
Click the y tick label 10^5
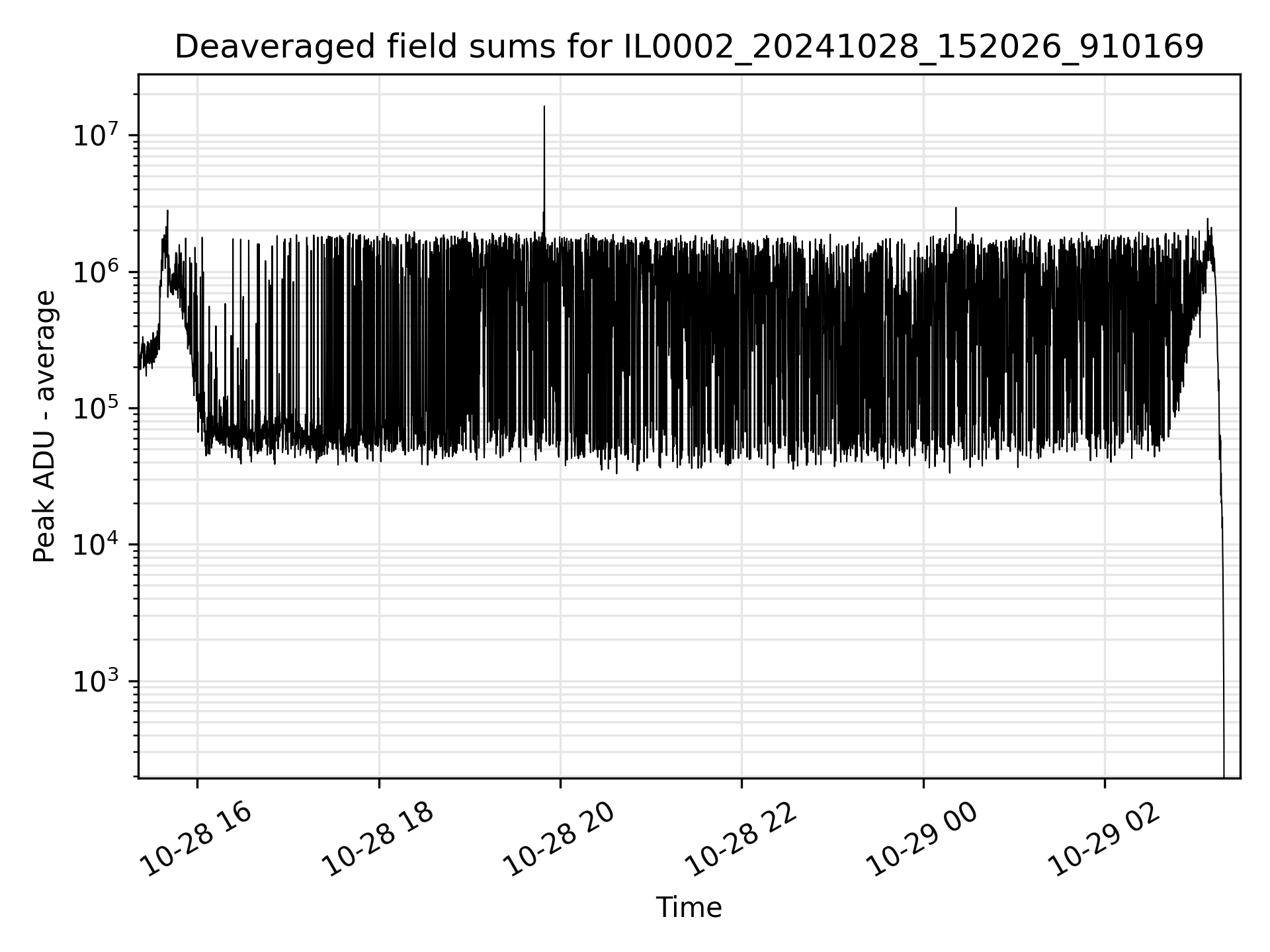point(97,408)
